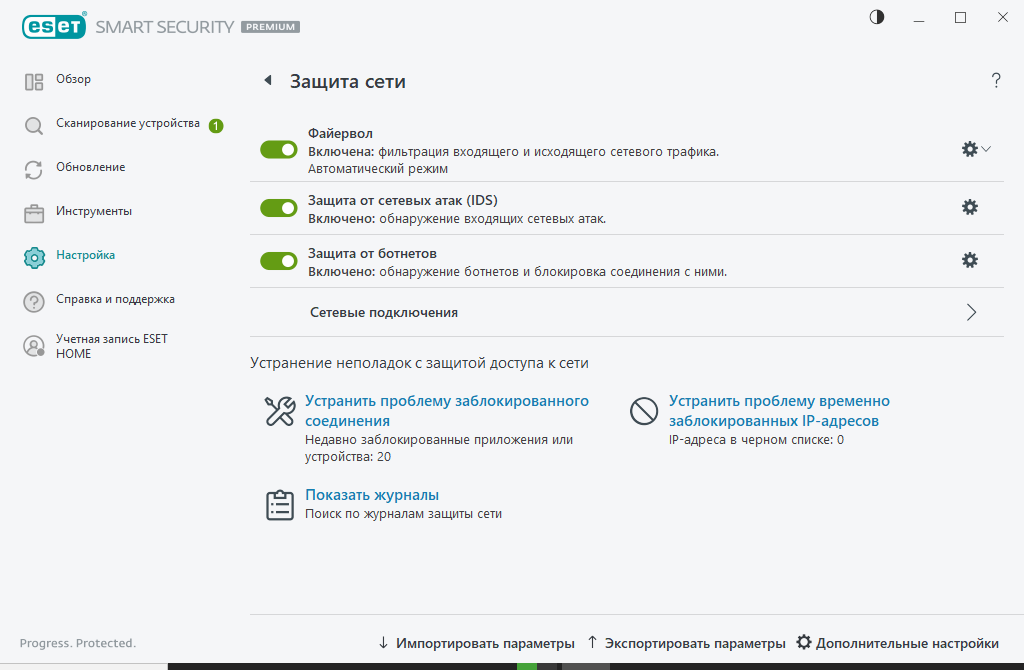This screenshot has width=1024, height=670.
Task: Click the briefcase icon for Инструменты
Action: [x=34, y=214]
